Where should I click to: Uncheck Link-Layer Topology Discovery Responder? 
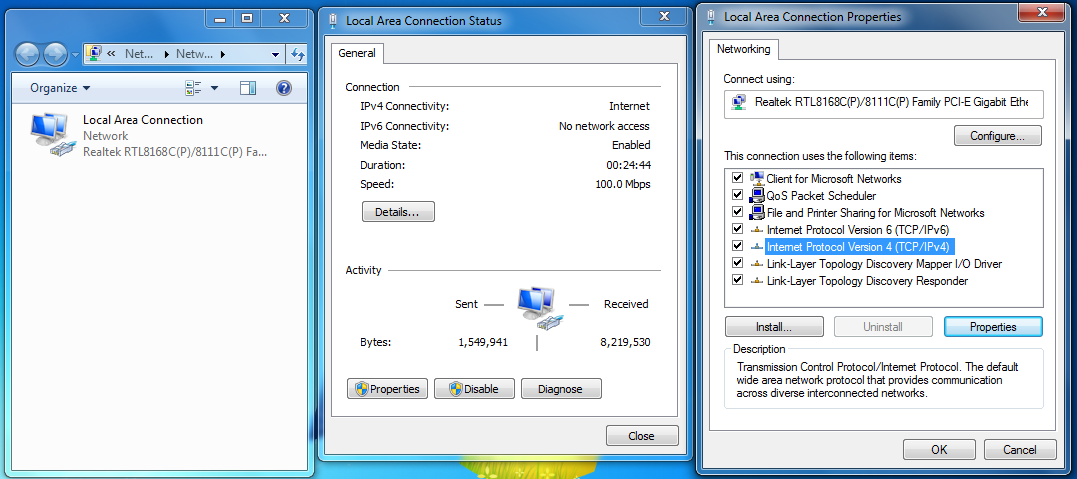click(738, 280)
